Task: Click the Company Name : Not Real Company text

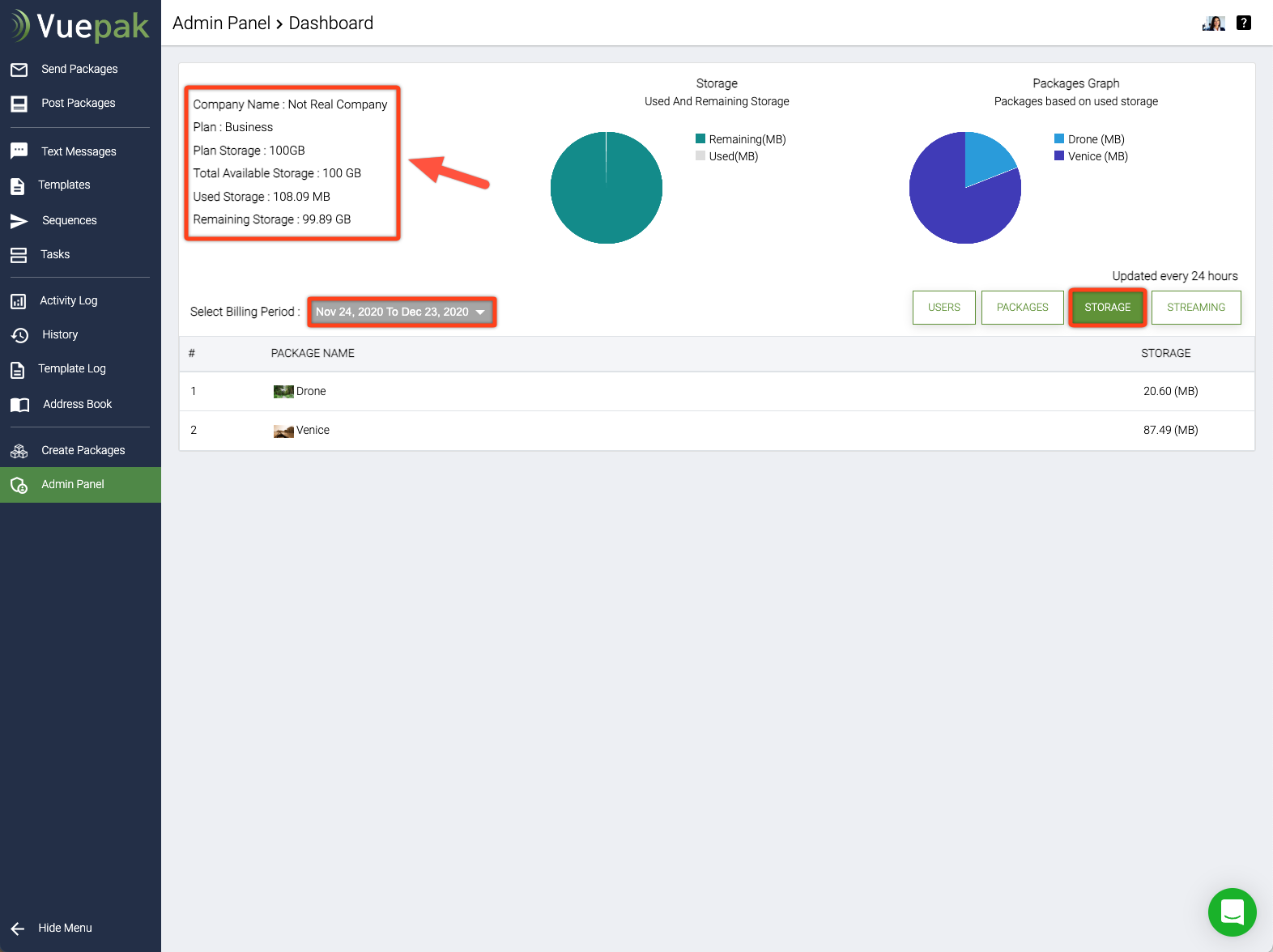Action: pos(290,104)
